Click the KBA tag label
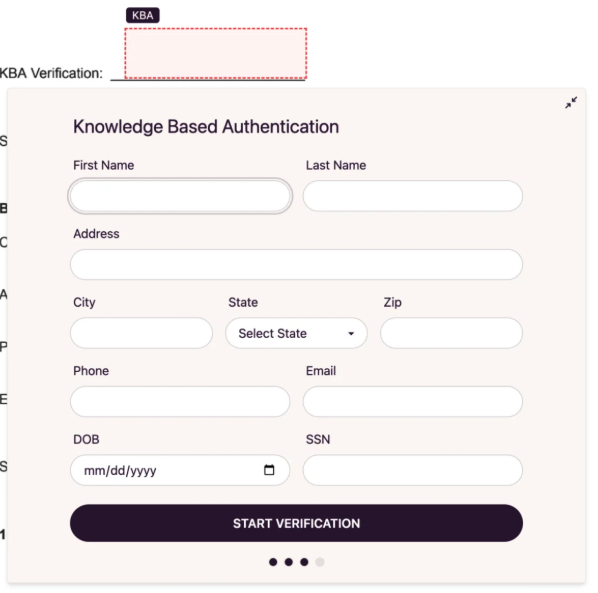This screenshot has width=598, height=593. (143, 15)
